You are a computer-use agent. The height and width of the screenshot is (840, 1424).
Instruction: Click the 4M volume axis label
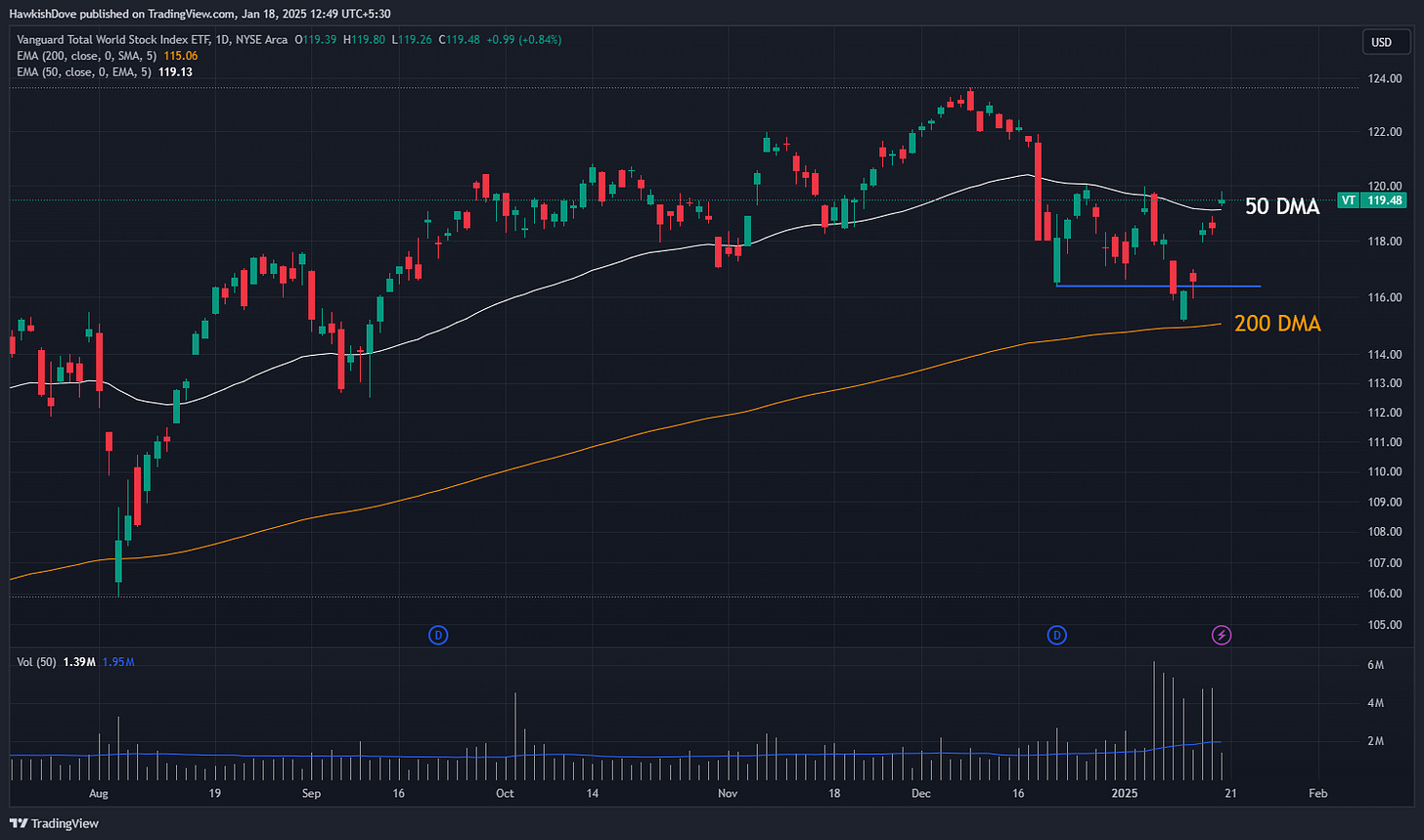pos(1376,703)
